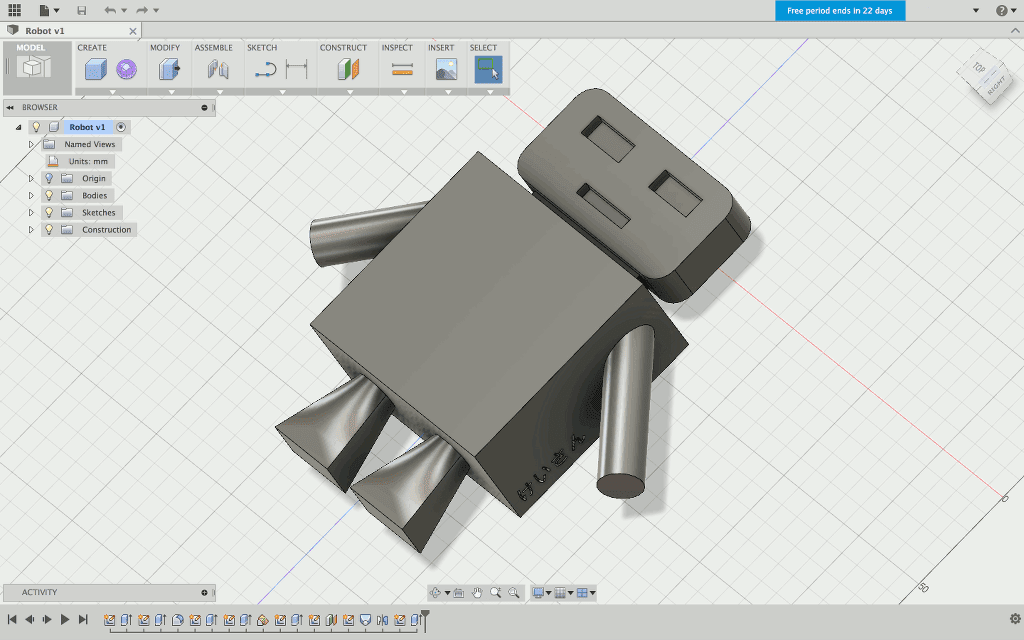This screenshot has width=1024, height=640.
Task: Click the Sketch dimension tool icon
Action: pyautogui.click(x=297, y=69)
